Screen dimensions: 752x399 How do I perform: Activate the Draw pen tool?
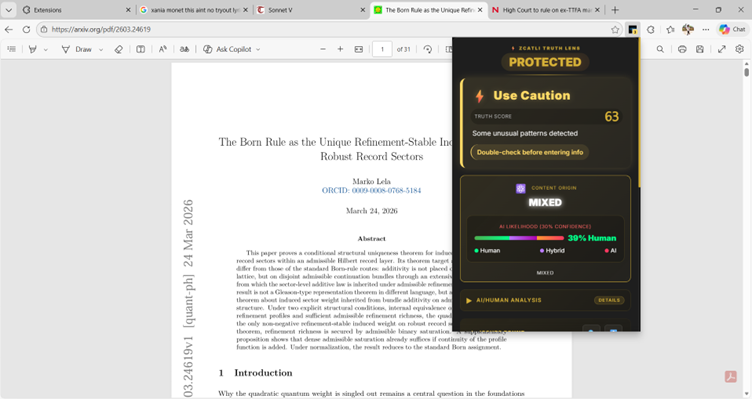click(77, 49)
